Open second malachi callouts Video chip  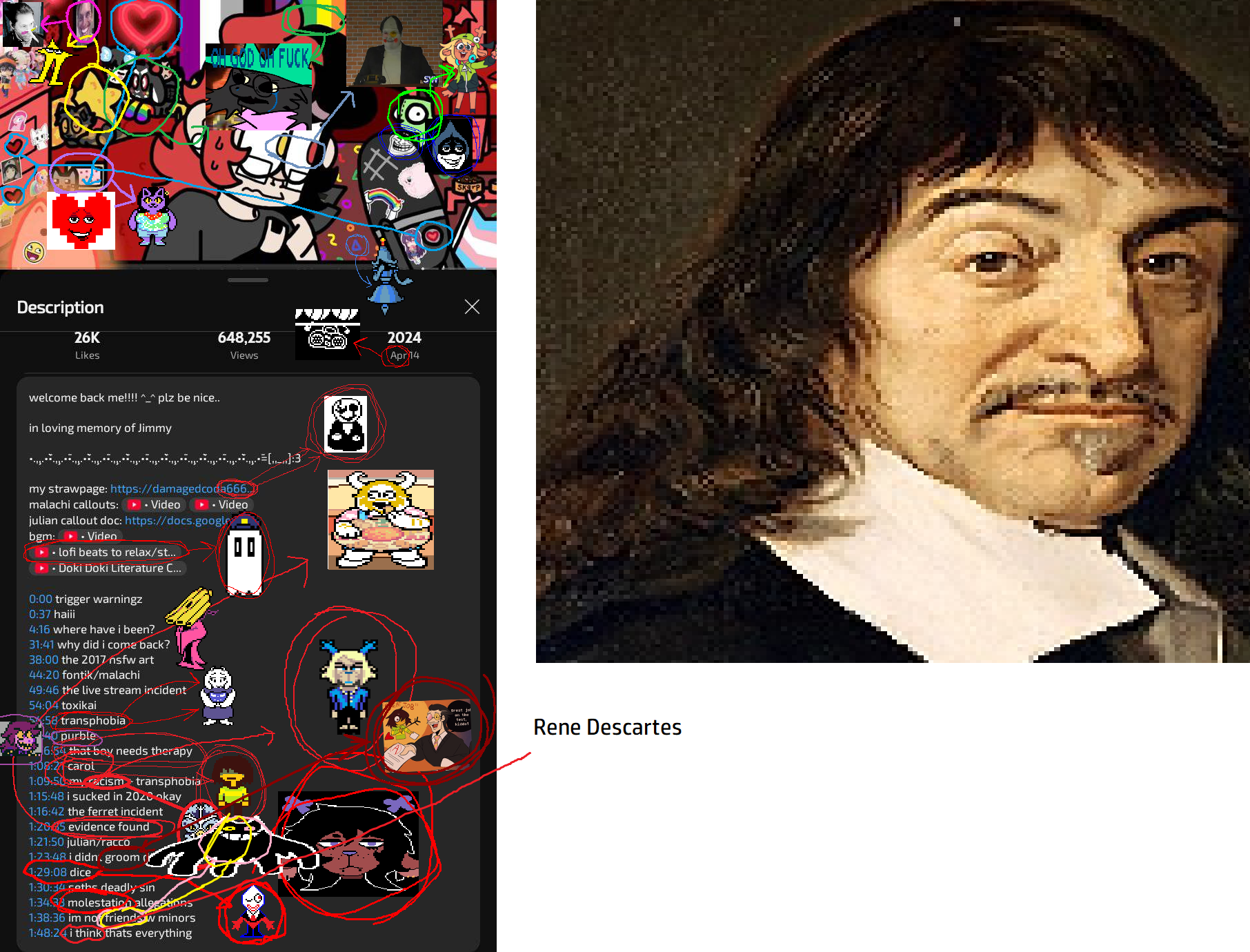click(x=221, y=504)
